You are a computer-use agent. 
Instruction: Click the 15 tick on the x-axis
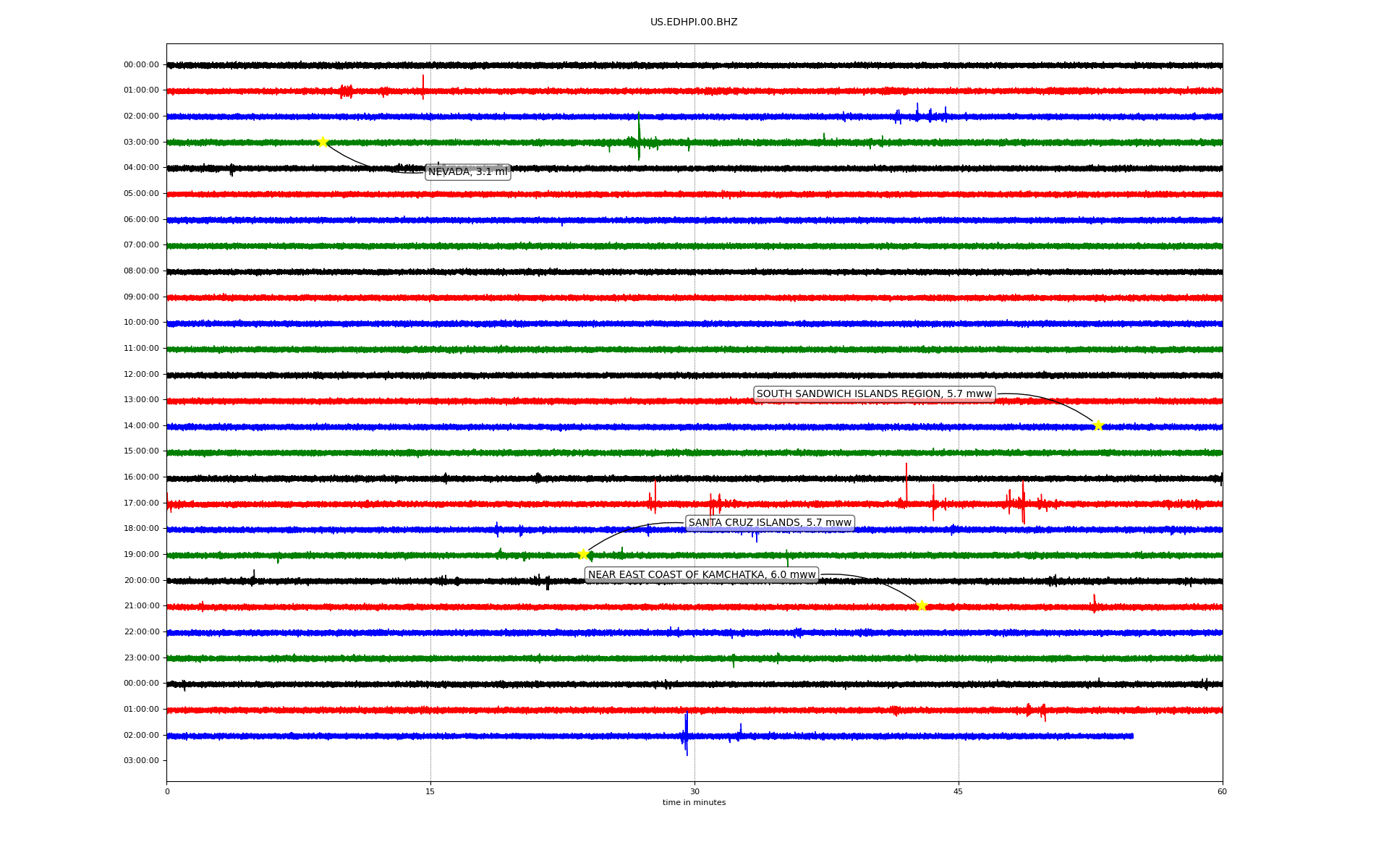(x=430, y=791)
